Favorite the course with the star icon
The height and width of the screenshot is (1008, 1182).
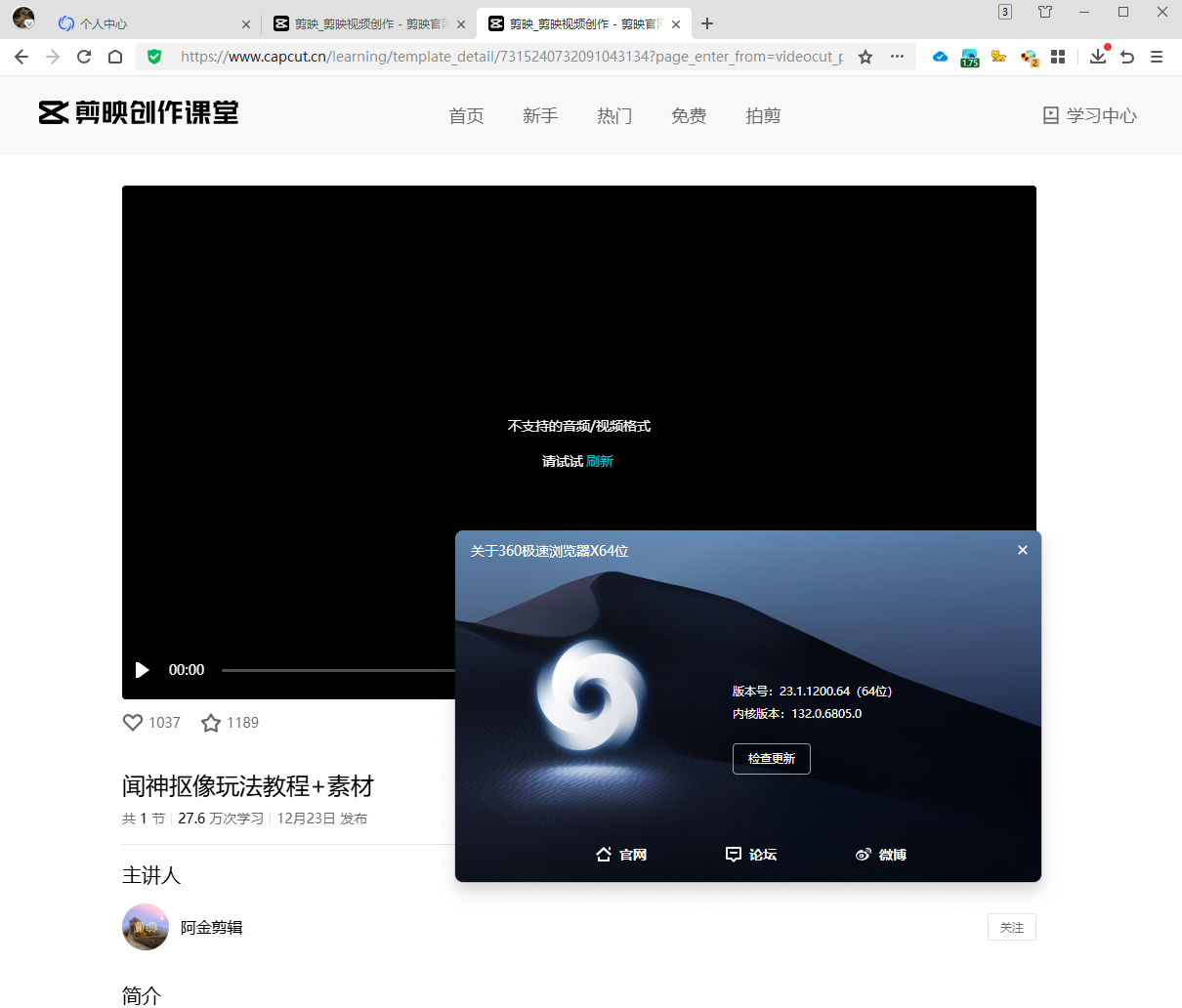click(x=211, y=723)
